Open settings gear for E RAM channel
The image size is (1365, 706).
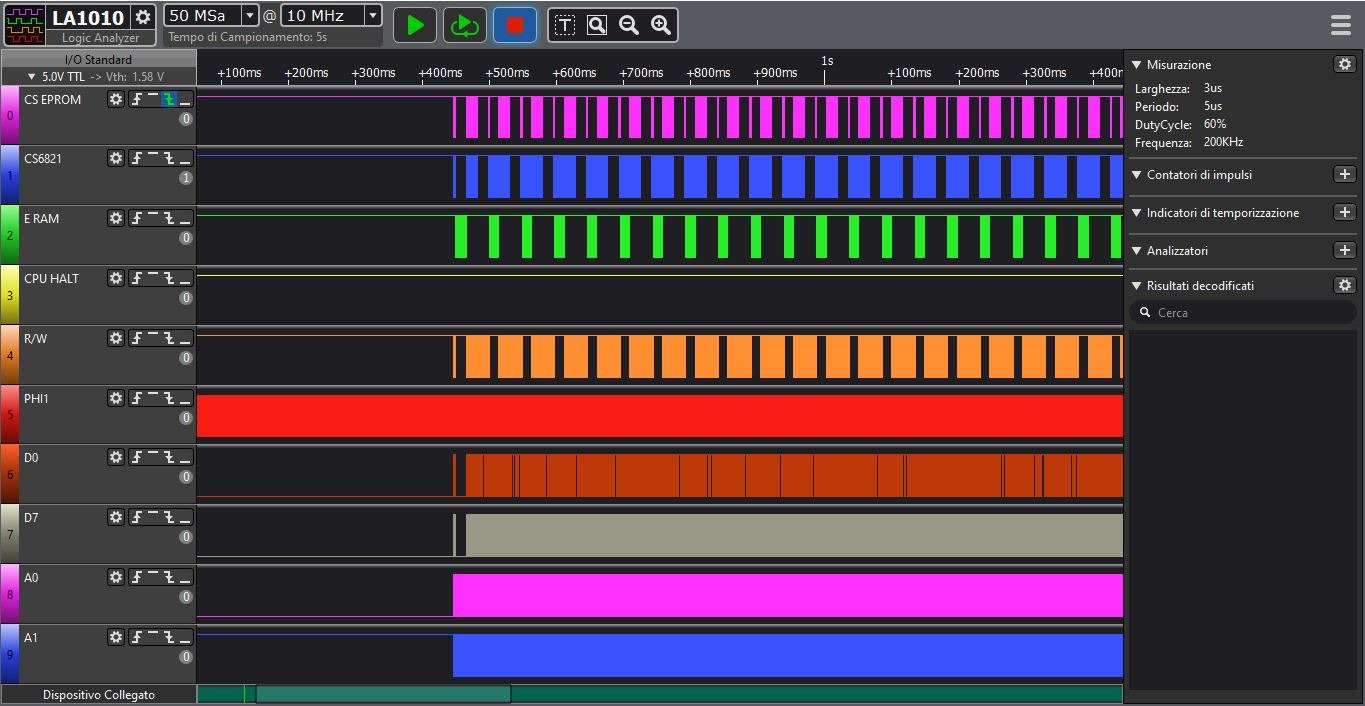116,218
